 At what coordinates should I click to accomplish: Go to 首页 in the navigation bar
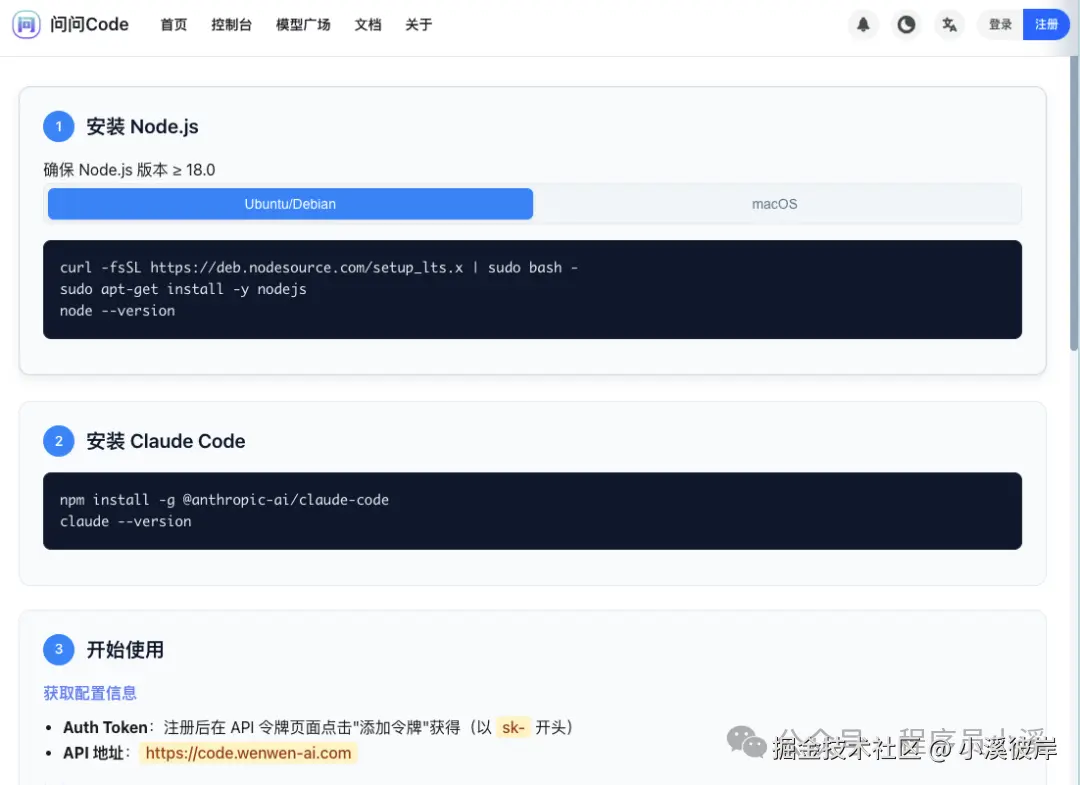click(x=173, y=24)
